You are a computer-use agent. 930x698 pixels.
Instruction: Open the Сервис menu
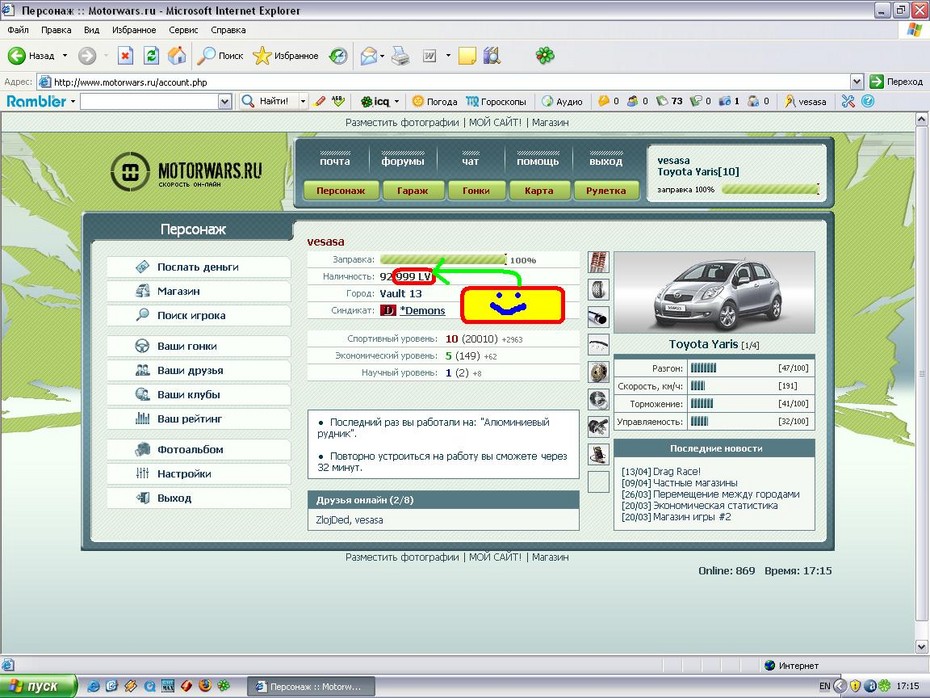tap(183, 30)
